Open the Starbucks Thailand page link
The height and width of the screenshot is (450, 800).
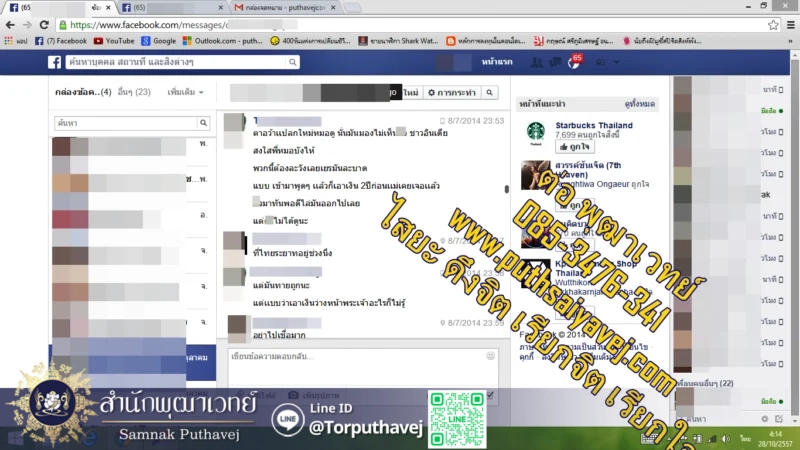[594, 126]
